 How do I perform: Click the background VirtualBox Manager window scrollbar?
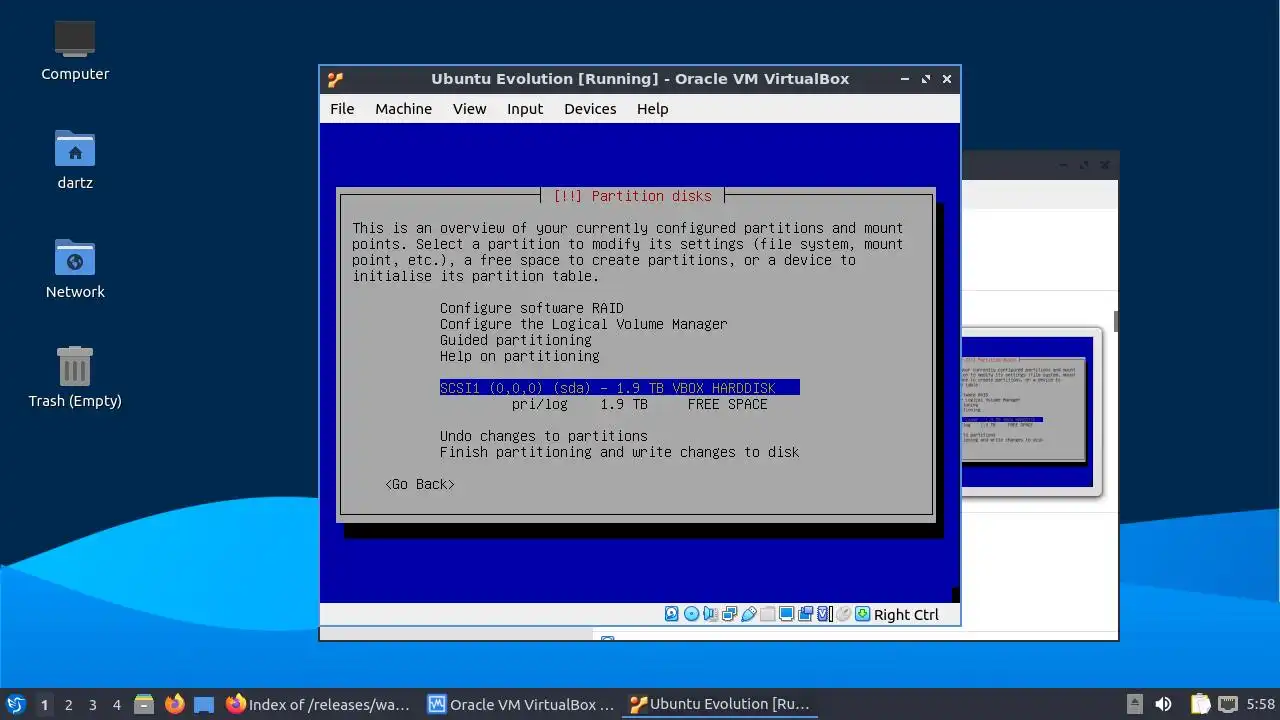tap(1115, 320)
